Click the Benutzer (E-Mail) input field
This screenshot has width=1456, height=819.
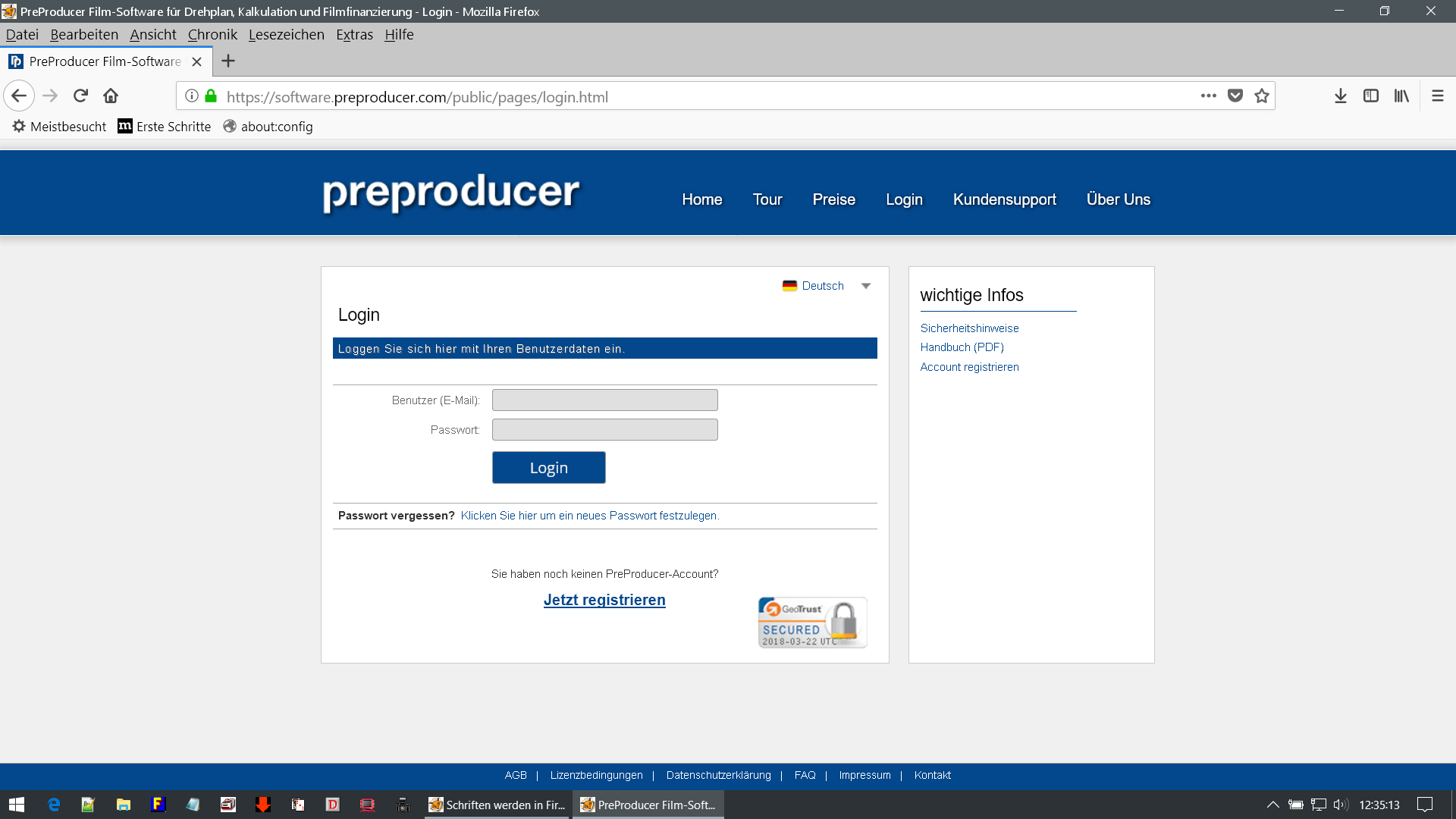(x=604, y=400)
